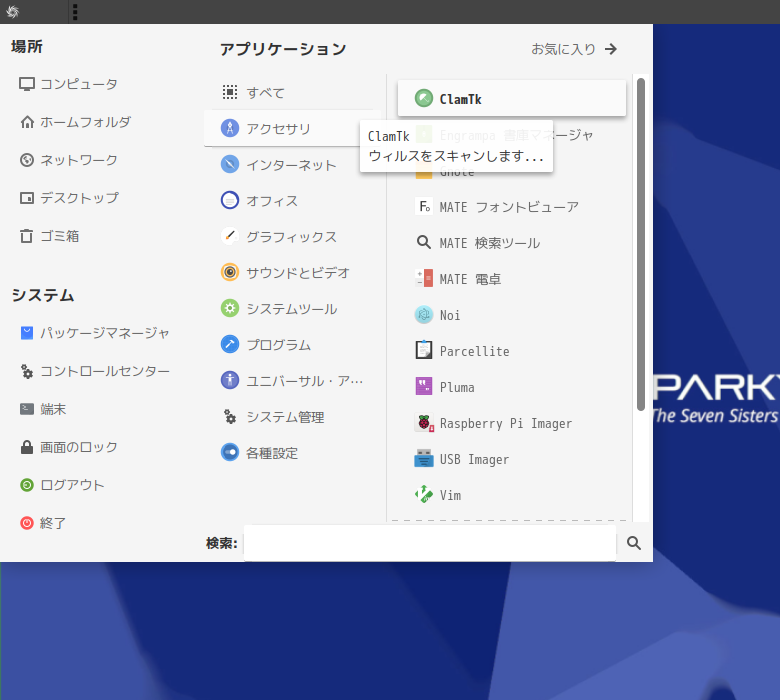Click the Parcellite text entry
The image size is (780, 700).
[475, 351]
